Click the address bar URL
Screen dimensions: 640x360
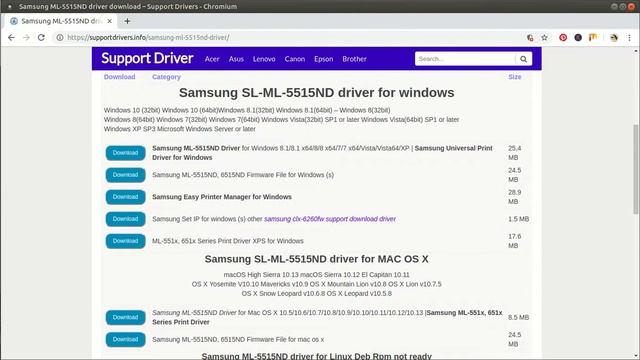(x=148, y=38)
